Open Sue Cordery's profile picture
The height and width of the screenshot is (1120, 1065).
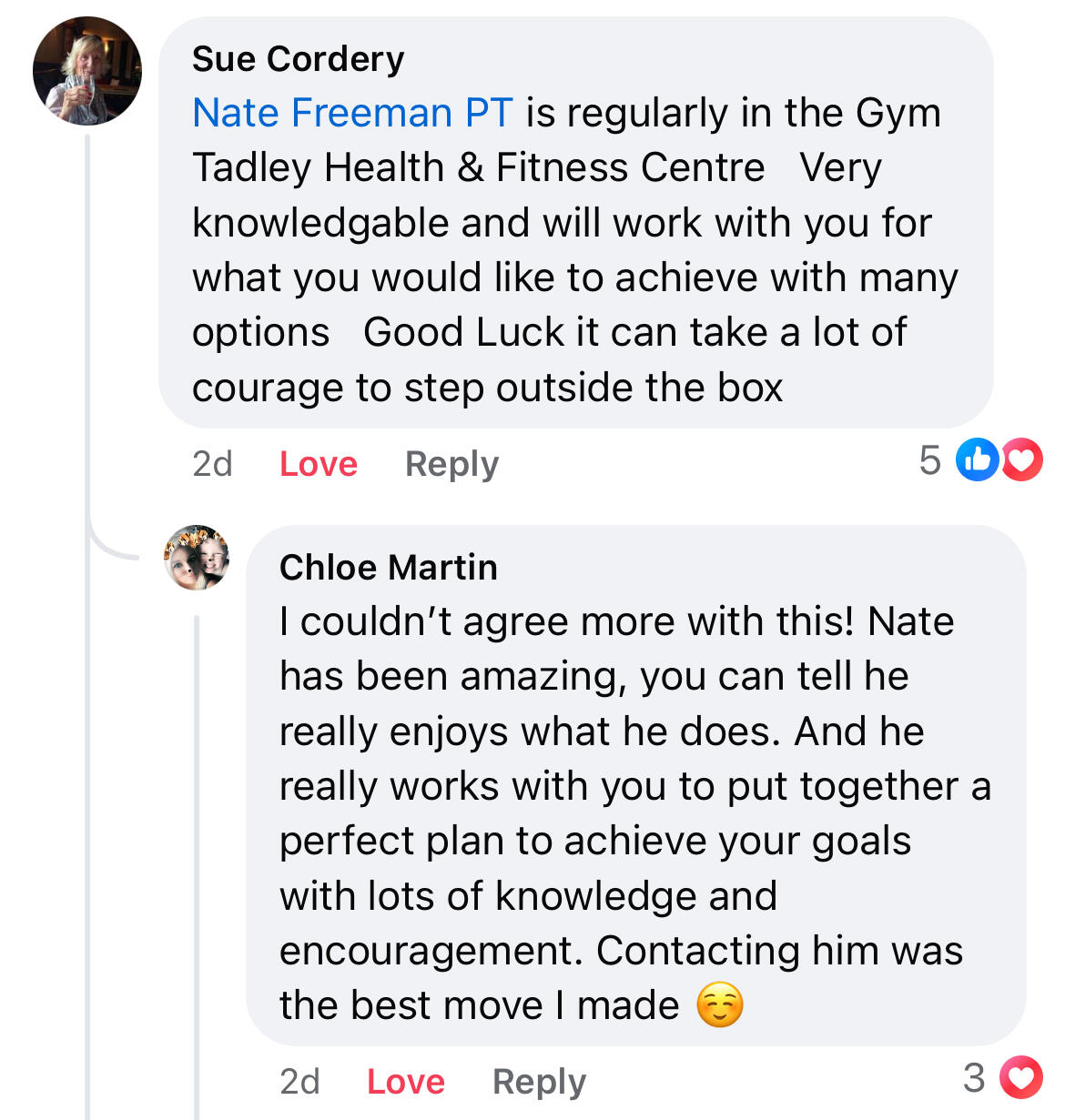(x=86, y=70)
